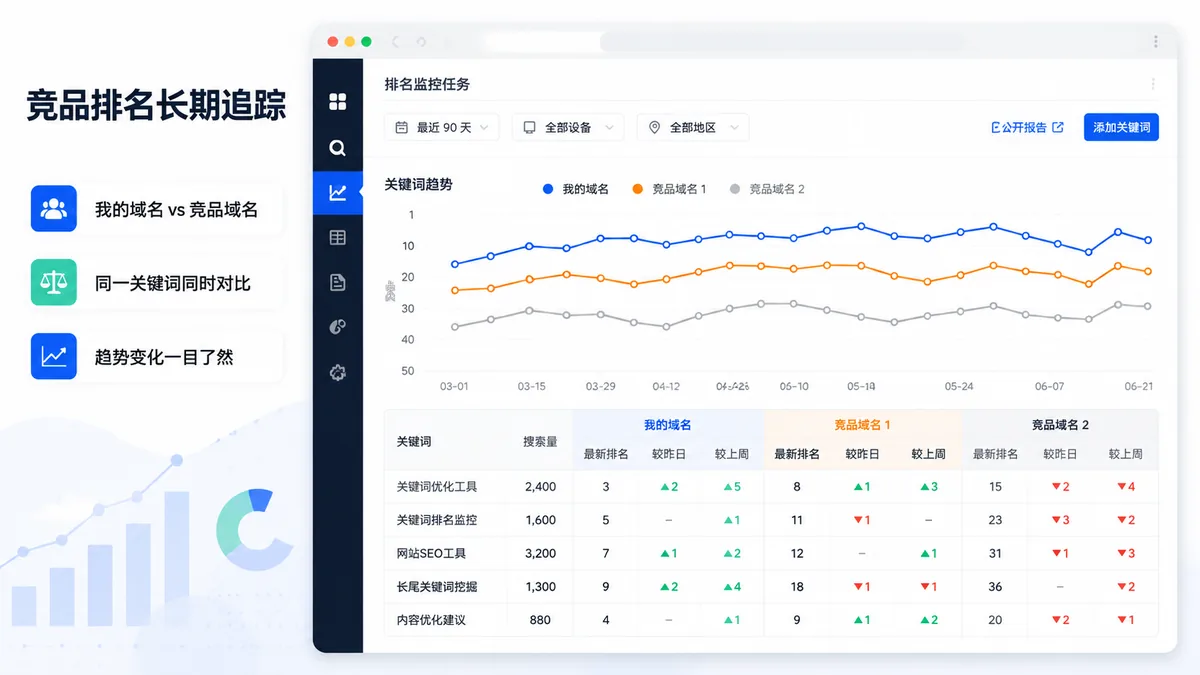Click the external link icon next to 公开报告
This screenshot has height=675, width=1200.
click(1058, 128)
